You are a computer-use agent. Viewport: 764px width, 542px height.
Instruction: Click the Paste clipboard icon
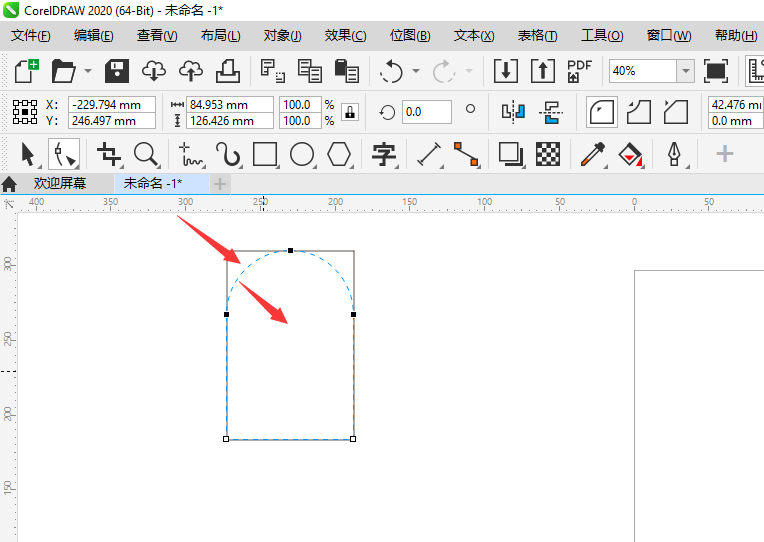click(x=347, y=71)
